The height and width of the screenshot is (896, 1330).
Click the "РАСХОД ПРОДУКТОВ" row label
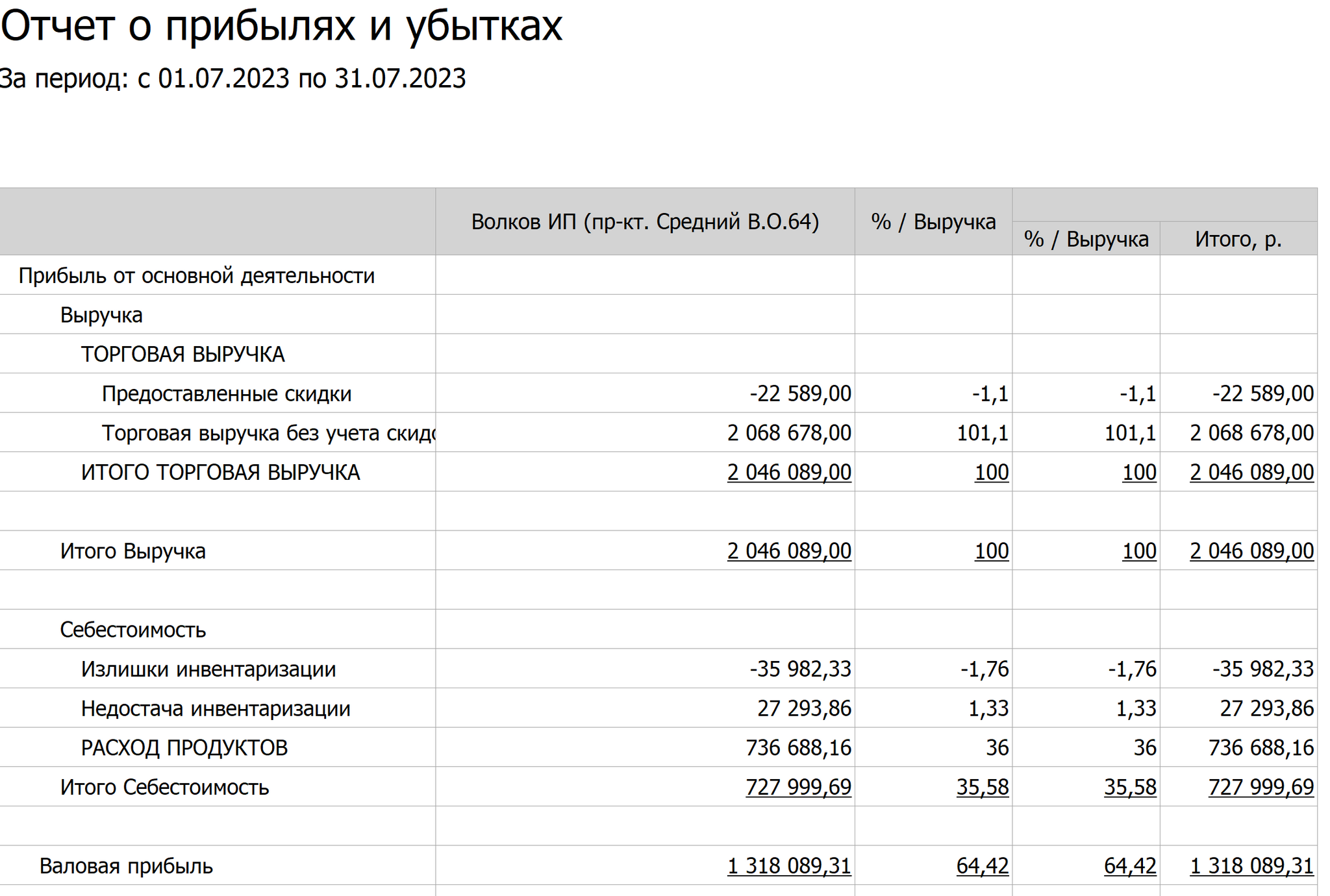(x=184, y=748)
